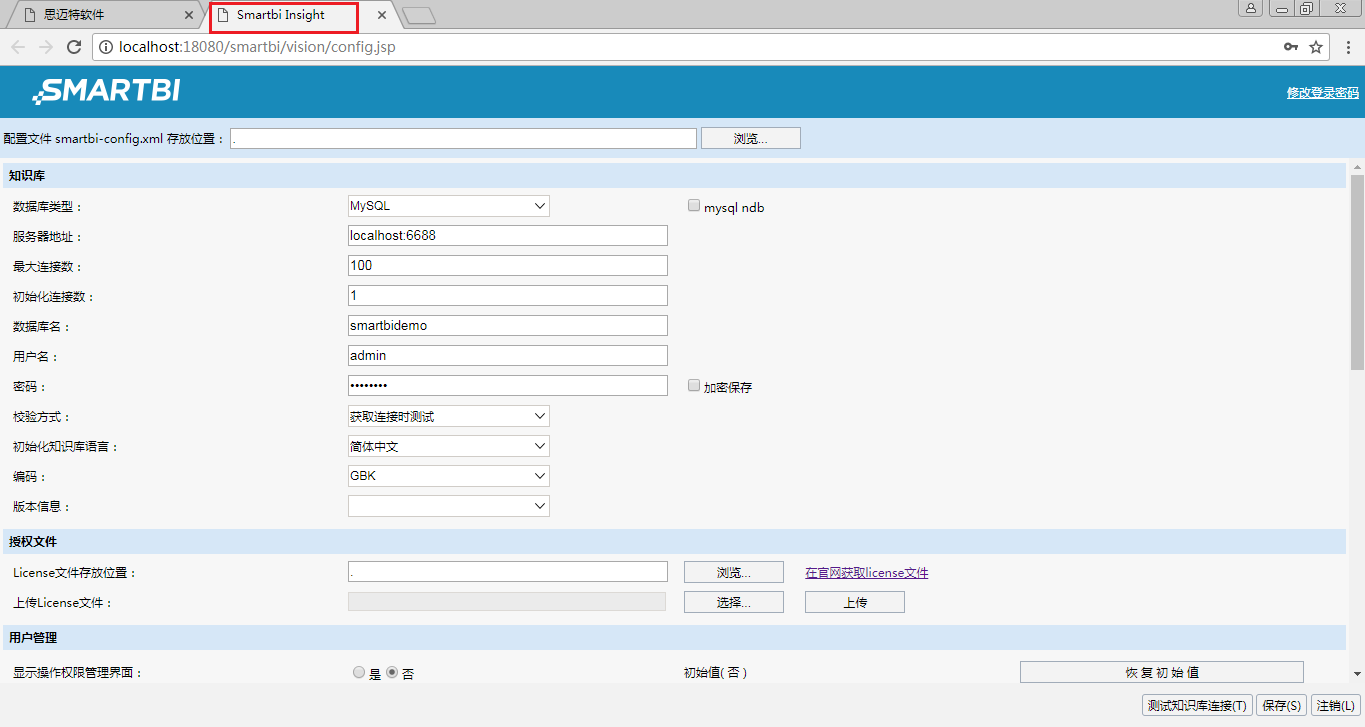Open the 校验方式 dropdown

449,416
